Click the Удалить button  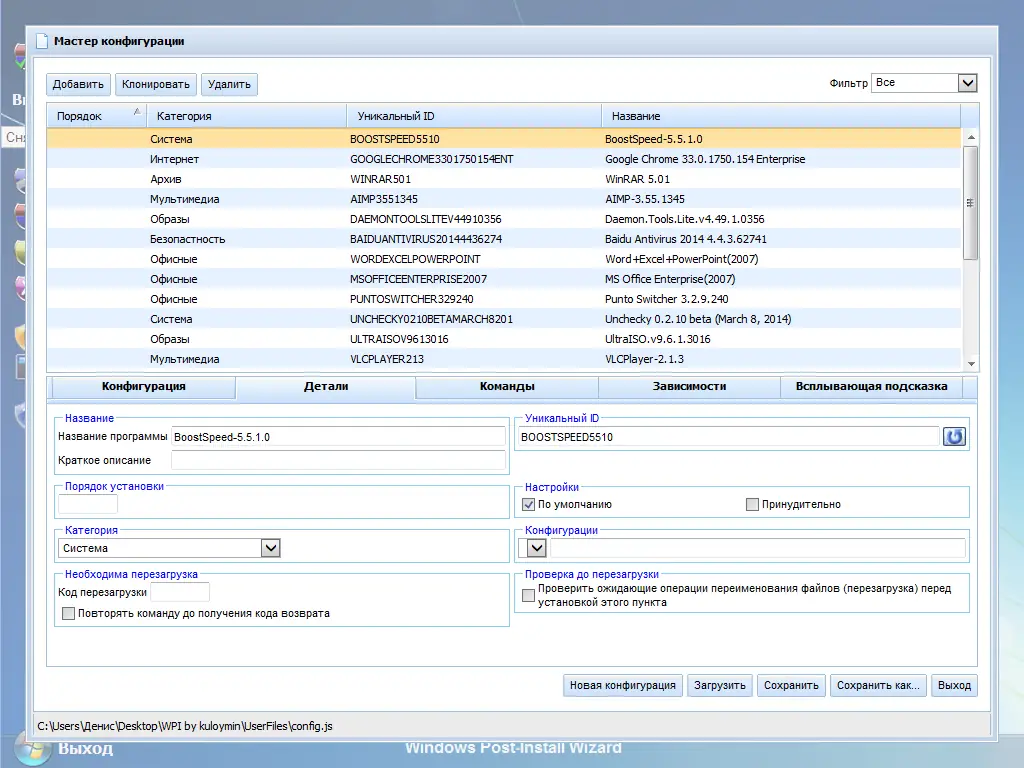[x=229, y=84]
